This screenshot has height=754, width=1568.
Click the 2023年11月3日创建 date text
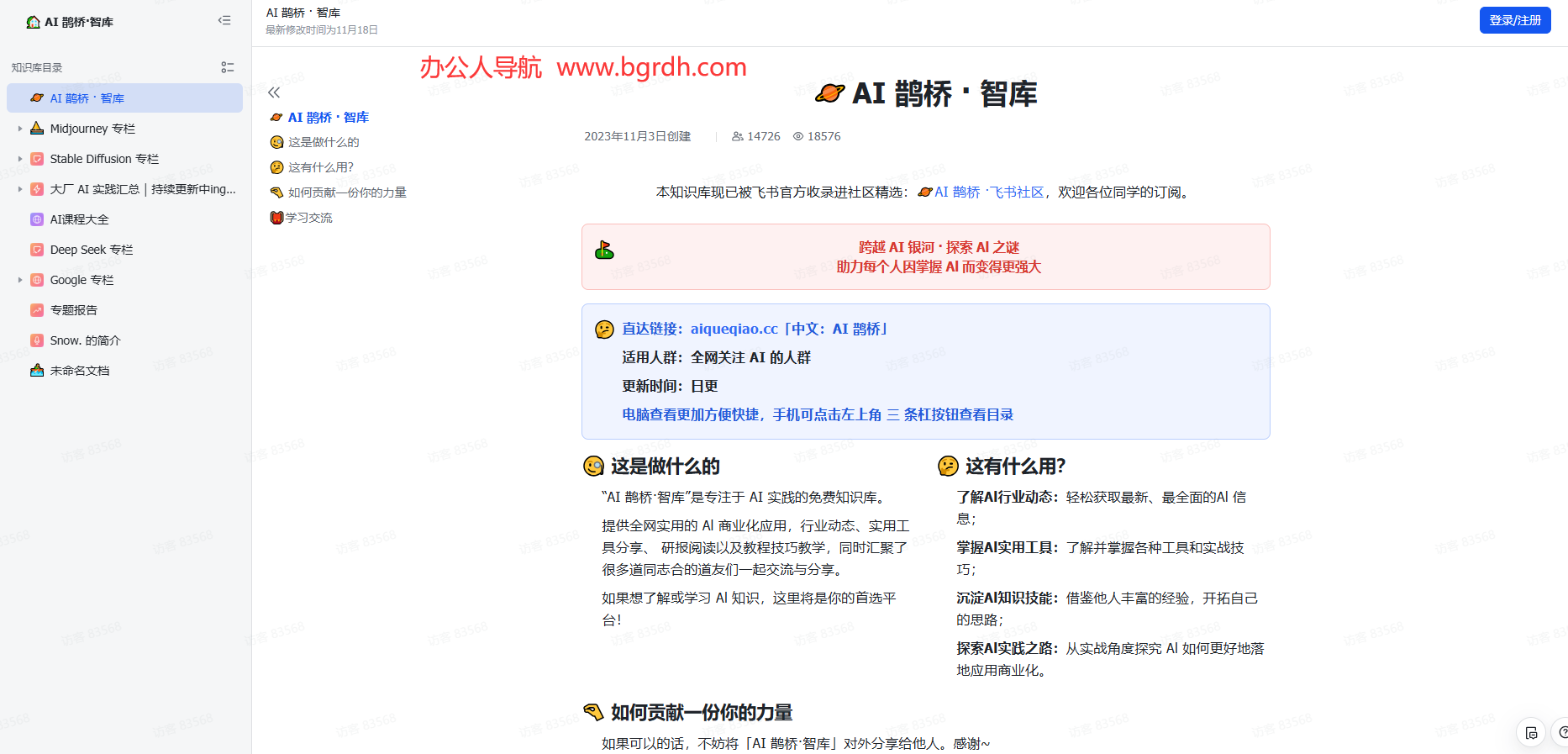point(638,136)
